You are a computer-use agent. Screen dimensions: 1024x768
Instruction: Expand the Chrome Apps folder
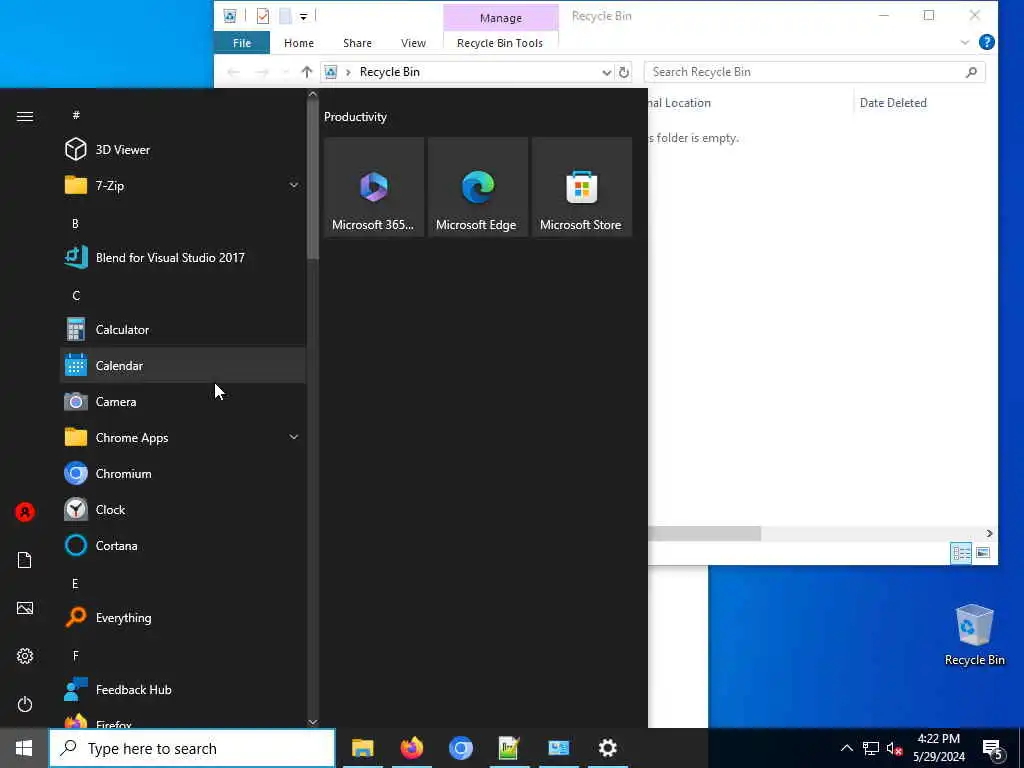pyautogui.click(x=183, y=438)
